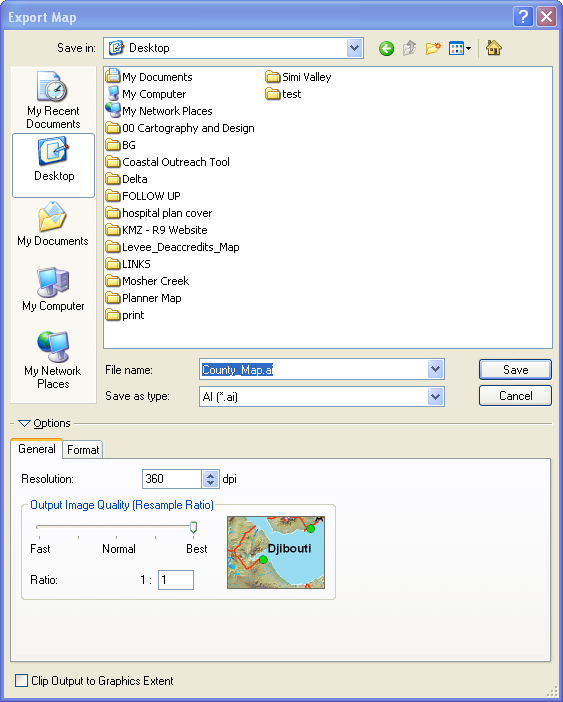
Task: Click the home folder icon
Action: (x=494, y=47)
